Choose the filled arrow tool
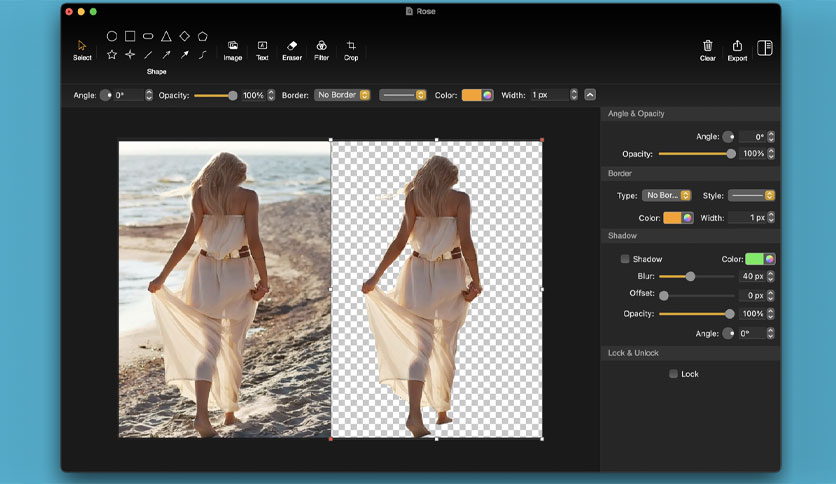The width and height of the screenshot is (836, 484). click(x=184, y=54)
